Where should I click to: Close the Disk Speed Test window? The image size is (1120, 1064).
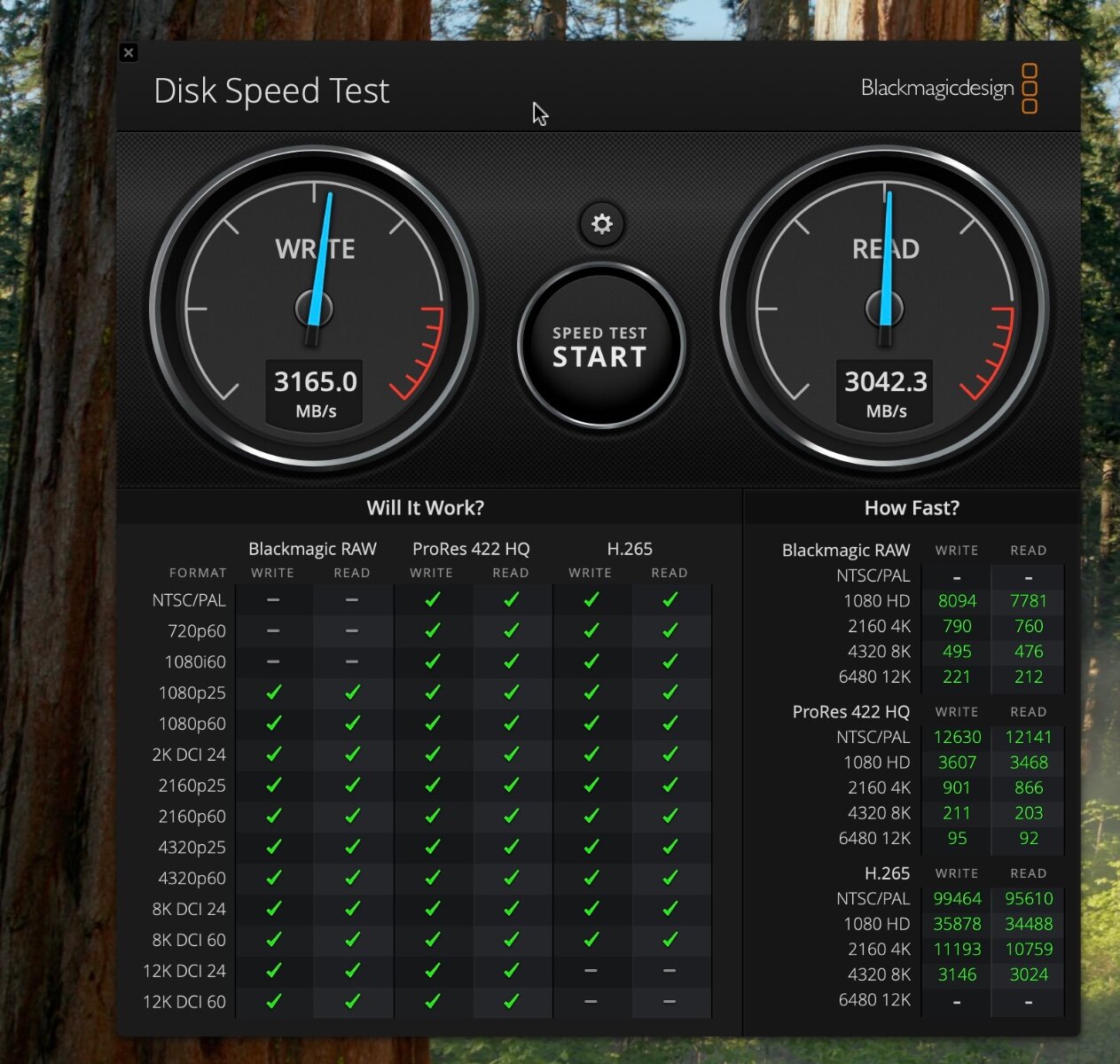(129, 52)
